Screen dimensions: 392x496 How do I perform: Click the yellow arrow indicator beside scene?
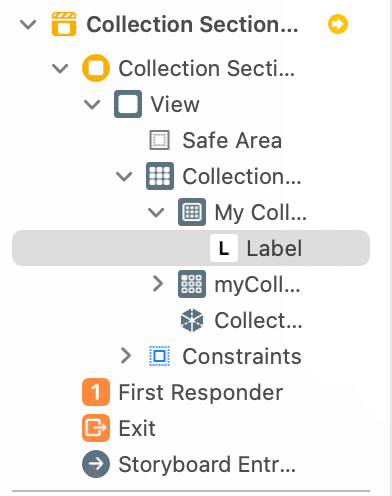tap(338, 24)
